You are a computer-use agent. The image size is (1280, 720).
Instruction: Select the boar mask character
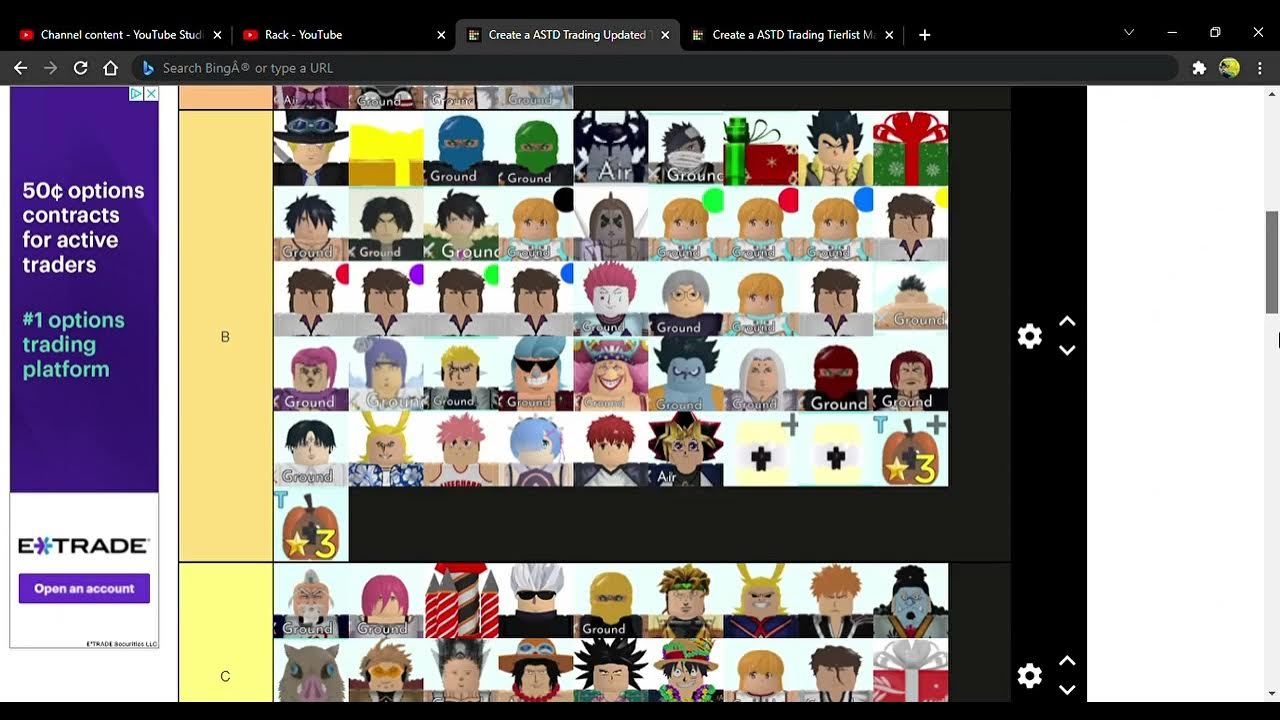[311, 669]
